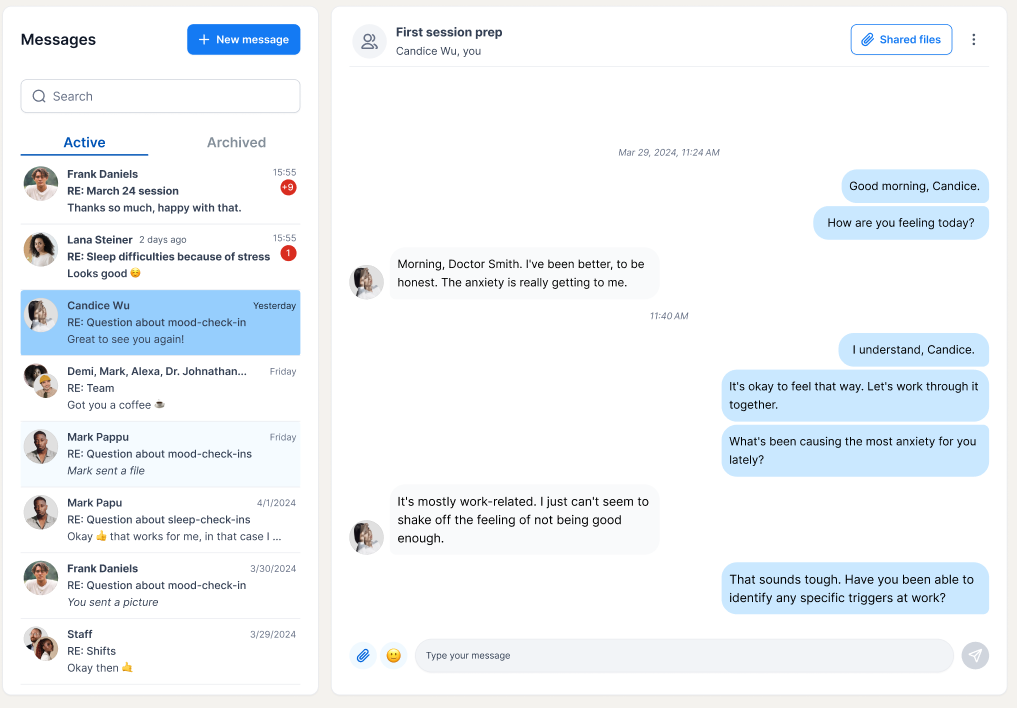The image size is (1017, 708).
Task: Click the Search conversations field
Action: coord(160,96)
